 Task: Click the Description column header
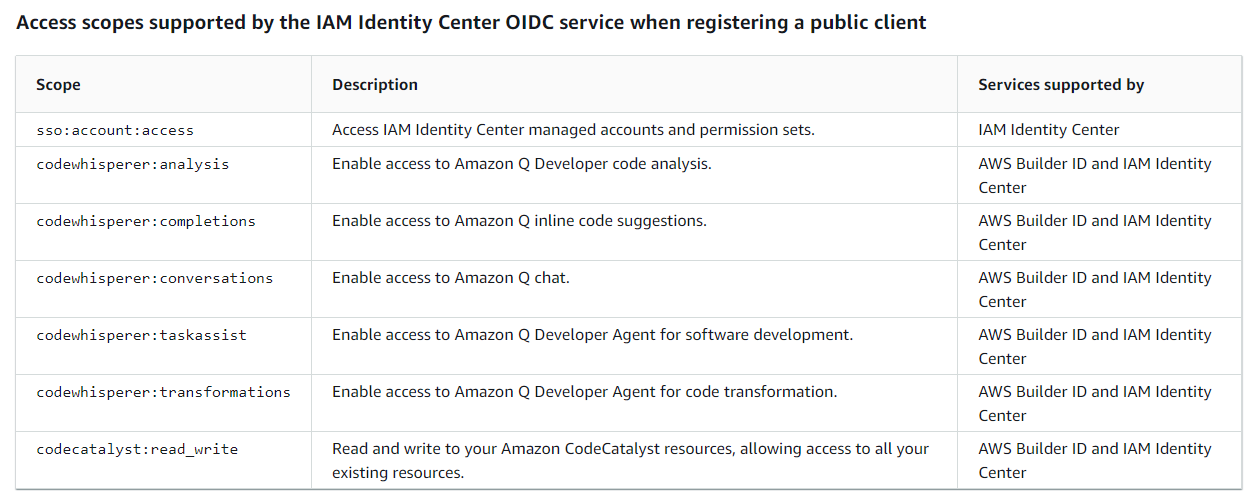tap(375, 85)
